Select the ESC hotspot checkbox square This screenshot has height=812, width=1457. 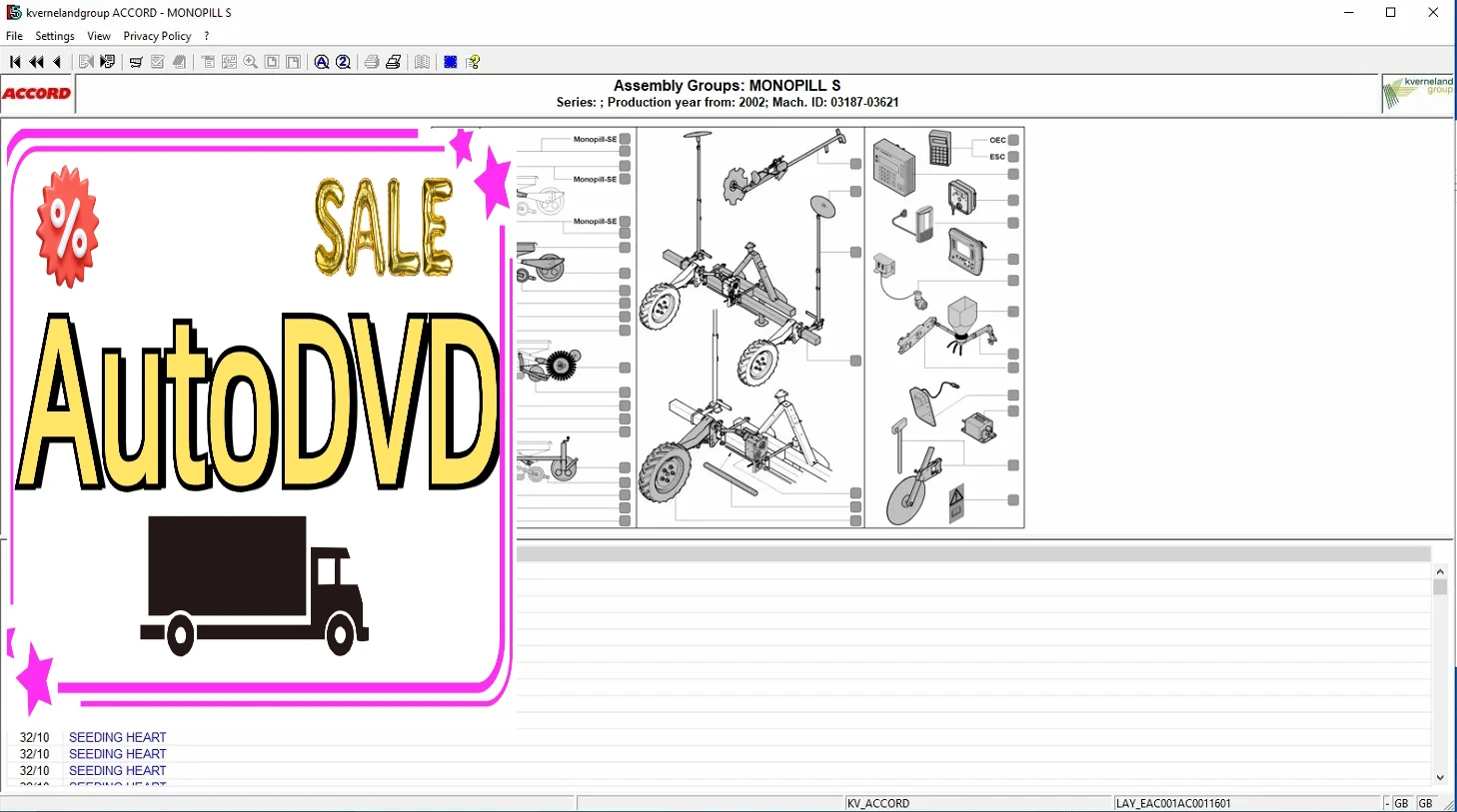click(1013, 157)
